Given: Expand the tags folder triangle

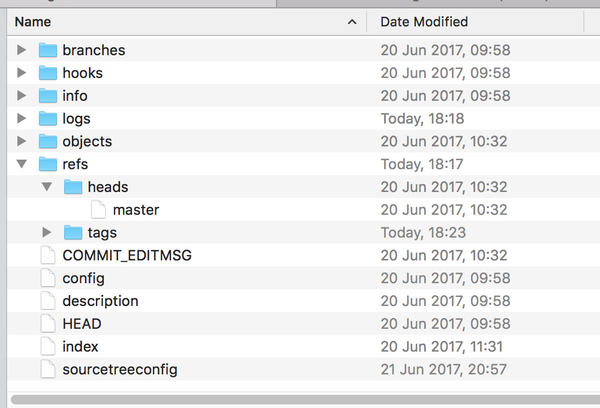Looking at the screenshot, I should click(x=47, y=232).
